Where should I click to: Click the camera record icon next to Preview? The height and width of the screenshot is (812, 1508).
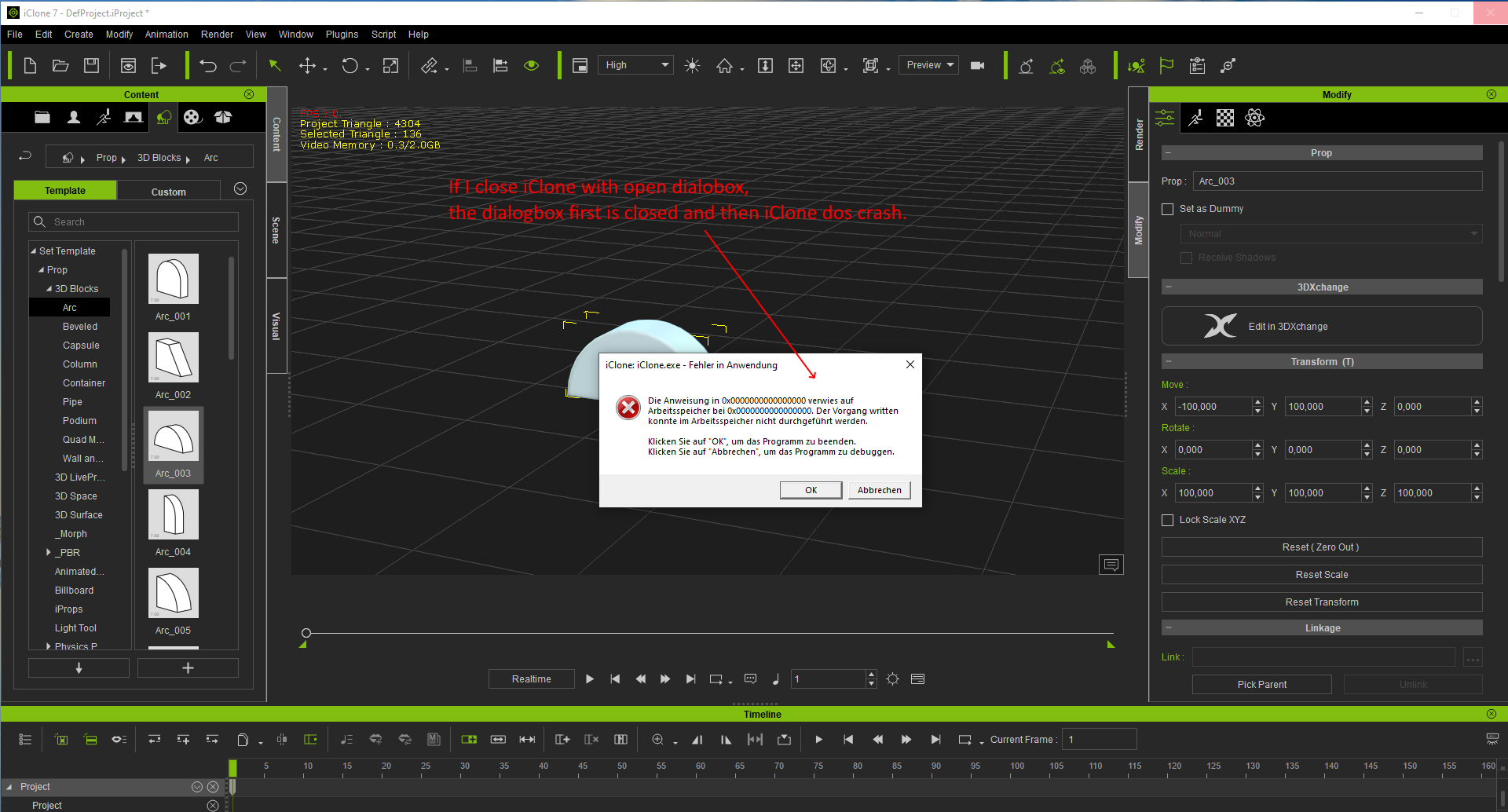pyautogui.click(x=977, y=66)
